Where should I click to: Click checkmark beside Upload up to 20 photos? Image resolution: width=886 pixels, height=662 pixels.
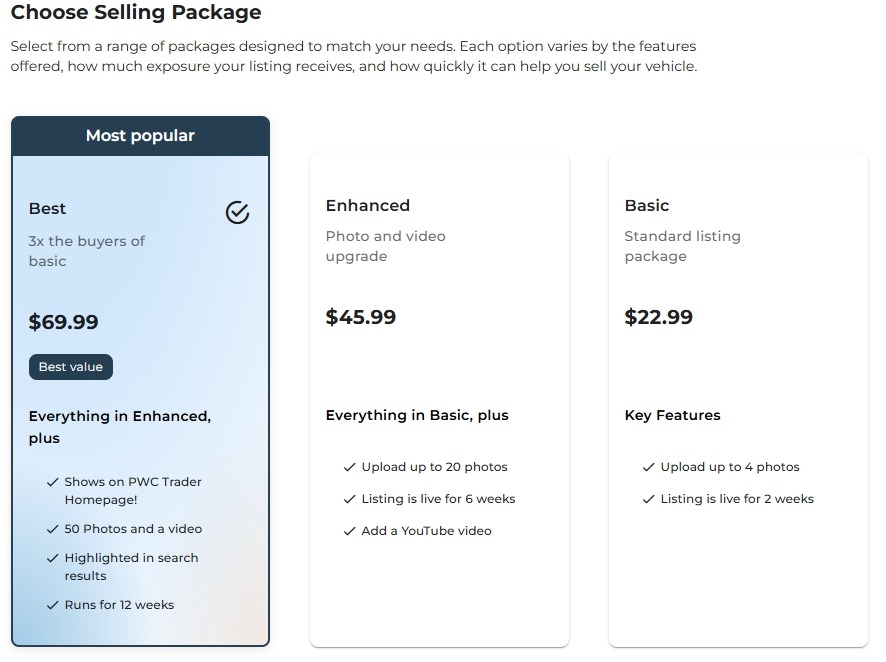click(x=349, y=467)
